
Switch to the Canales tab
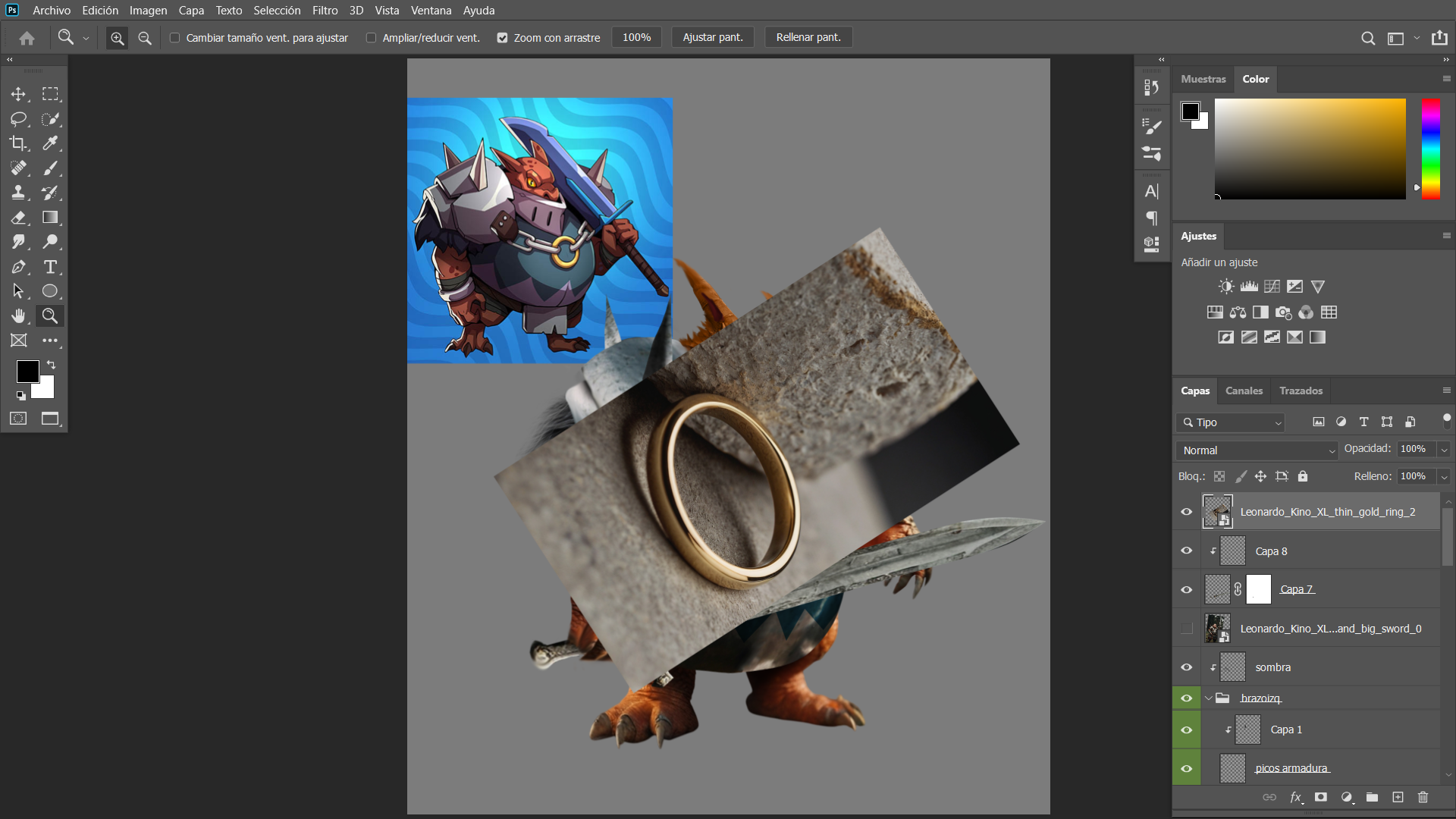click(1244, 391)
